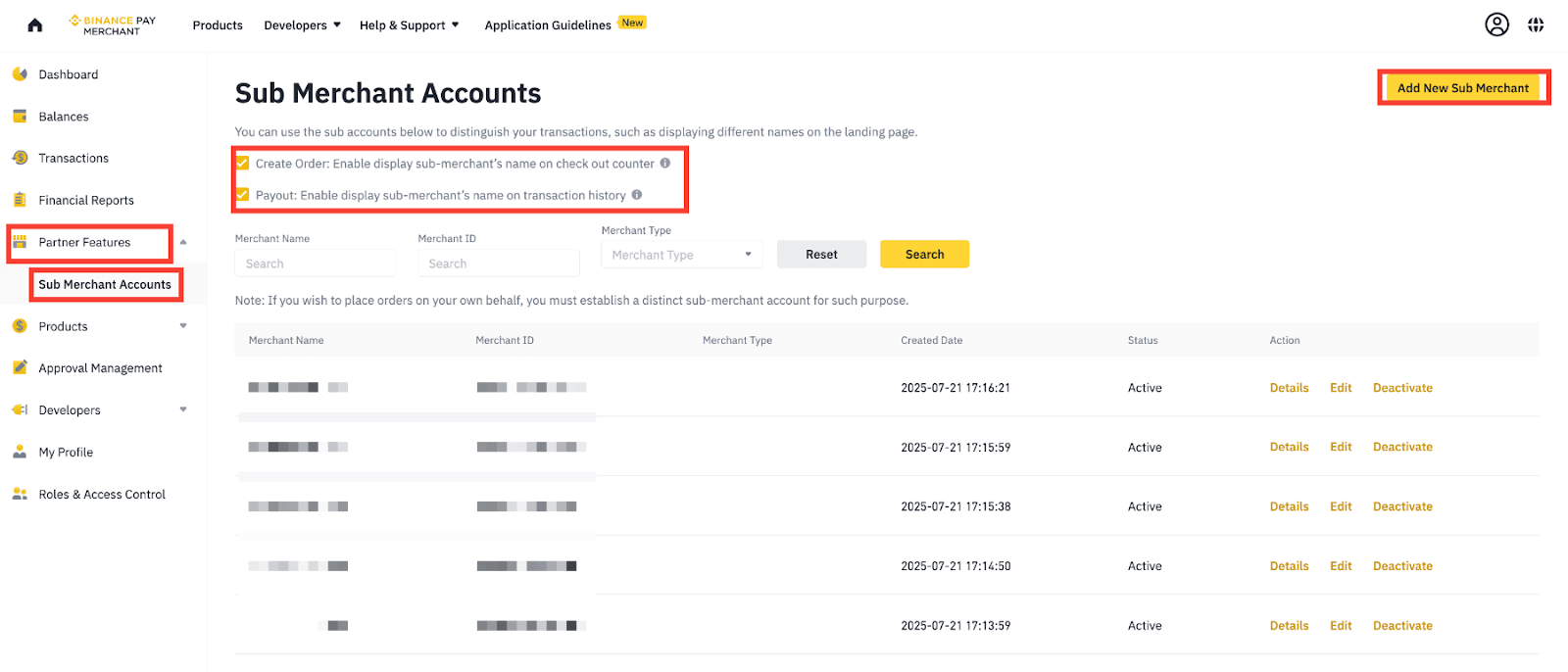Disable Payout sub-merchant name checkbox
Screen dimensions: 1568x672
243,195
